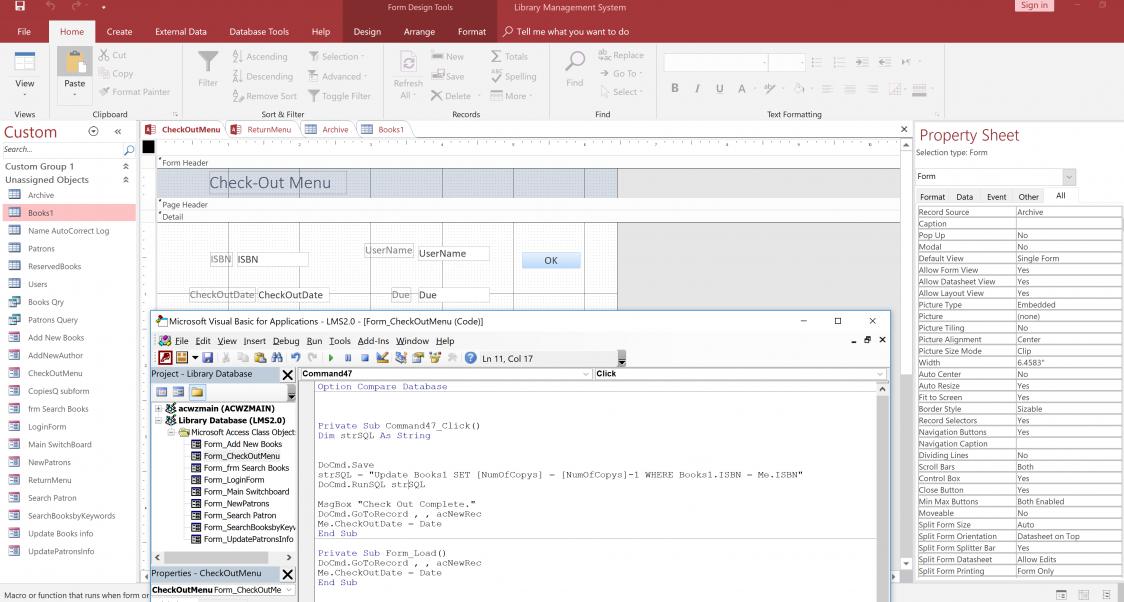Click the OK button on the form
Image resolution: width=1124 pixels, height=602 pixels.
tap(551, 261)
